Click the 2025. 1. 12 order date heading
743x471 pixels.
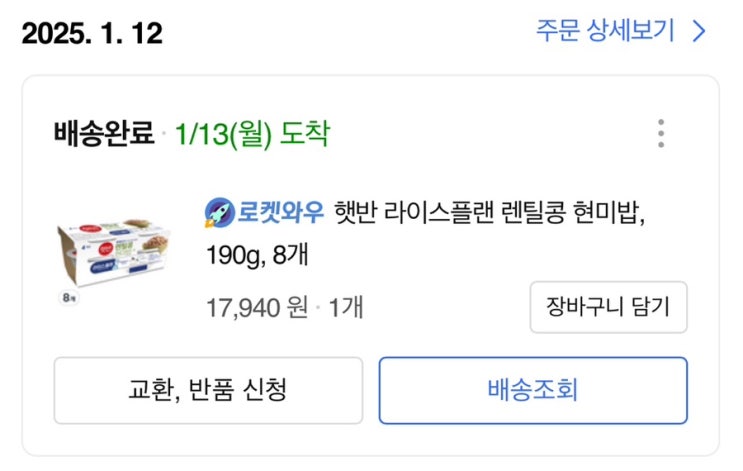tap(92, 33)
